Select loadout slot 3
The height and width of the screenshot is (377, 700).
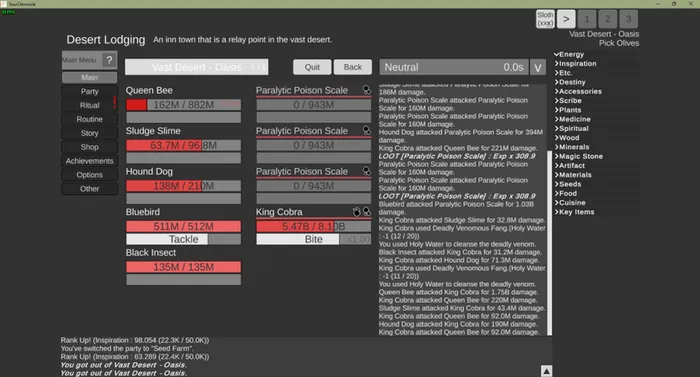pos(629,19)
